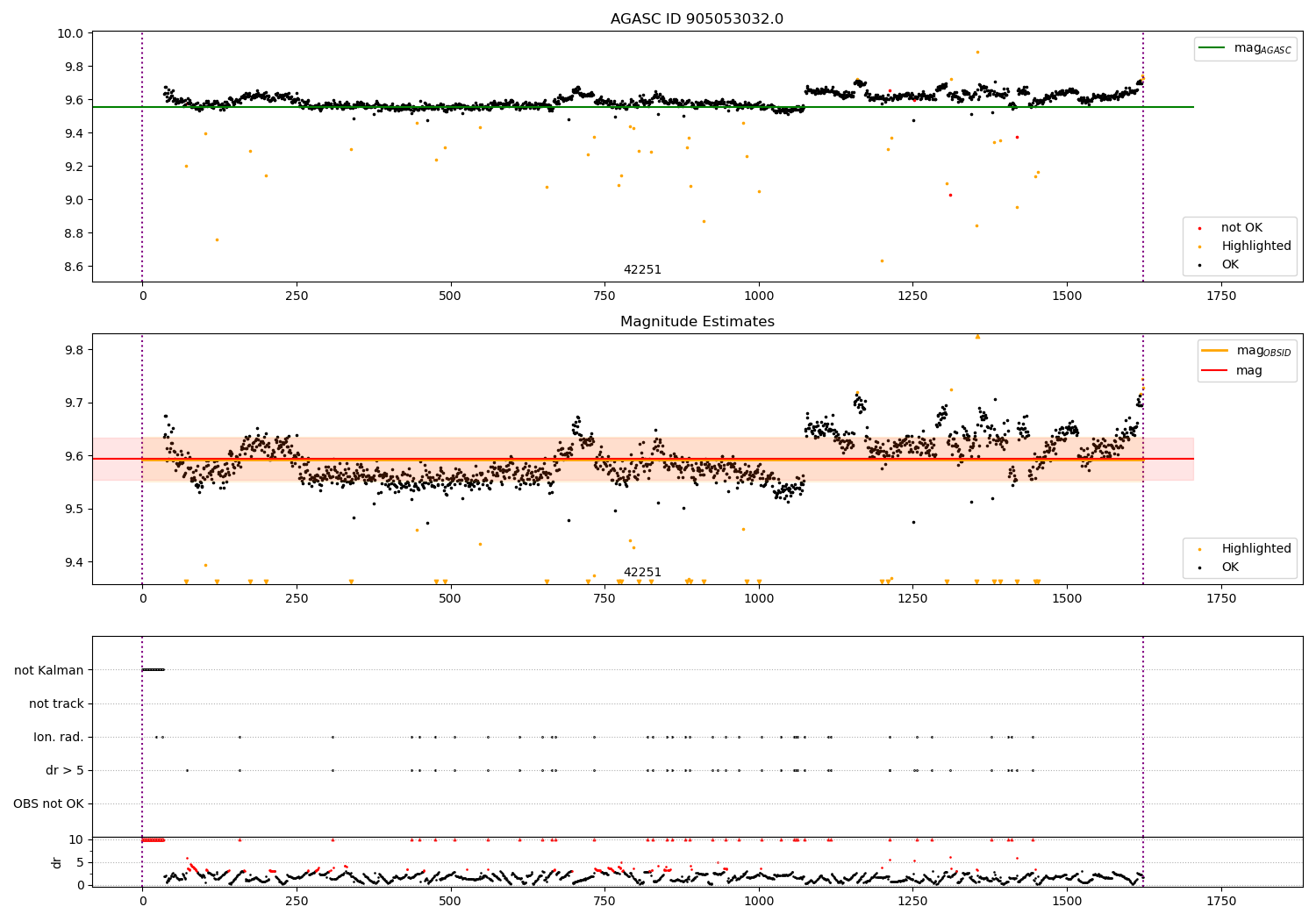
Task: Click the "1000" x tick under the AGASC ID plot
Action: tap(758, 296)
